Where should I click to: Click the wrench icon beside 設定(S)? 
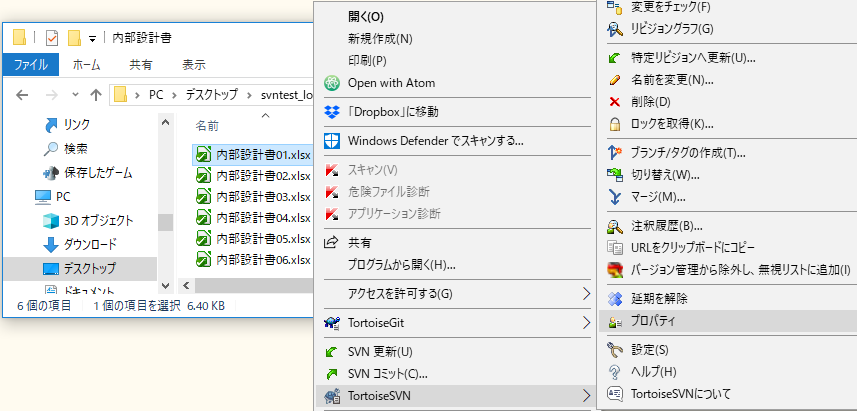[615, 349]
